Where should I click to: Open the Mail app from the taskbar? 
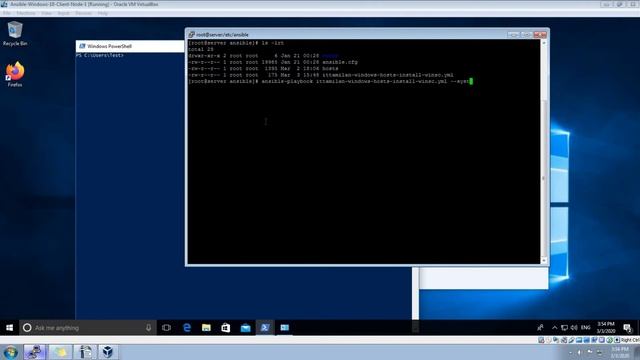click(245, 328)
